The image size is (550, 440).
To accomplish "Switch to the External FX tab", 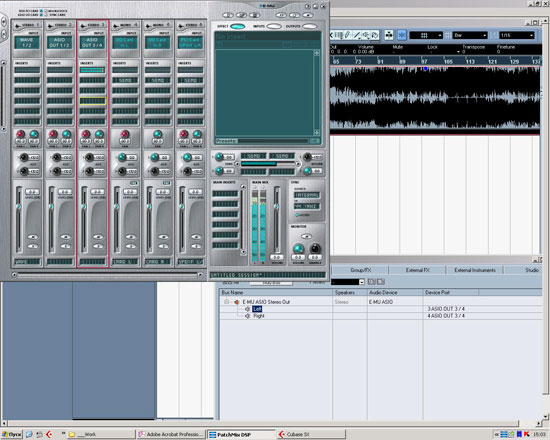I will (x=417, y=270).
